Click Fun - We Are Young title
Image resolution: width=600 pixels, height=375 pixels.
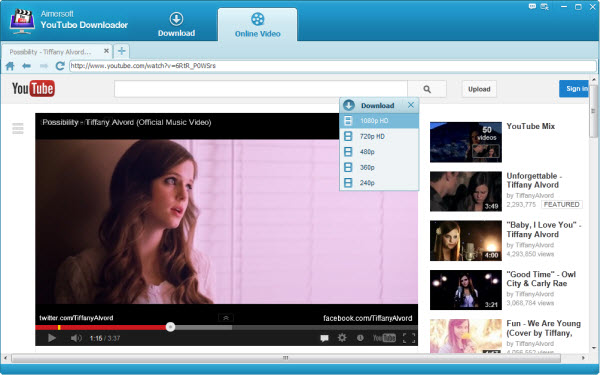pyautogui.click(x=543, y=328)
